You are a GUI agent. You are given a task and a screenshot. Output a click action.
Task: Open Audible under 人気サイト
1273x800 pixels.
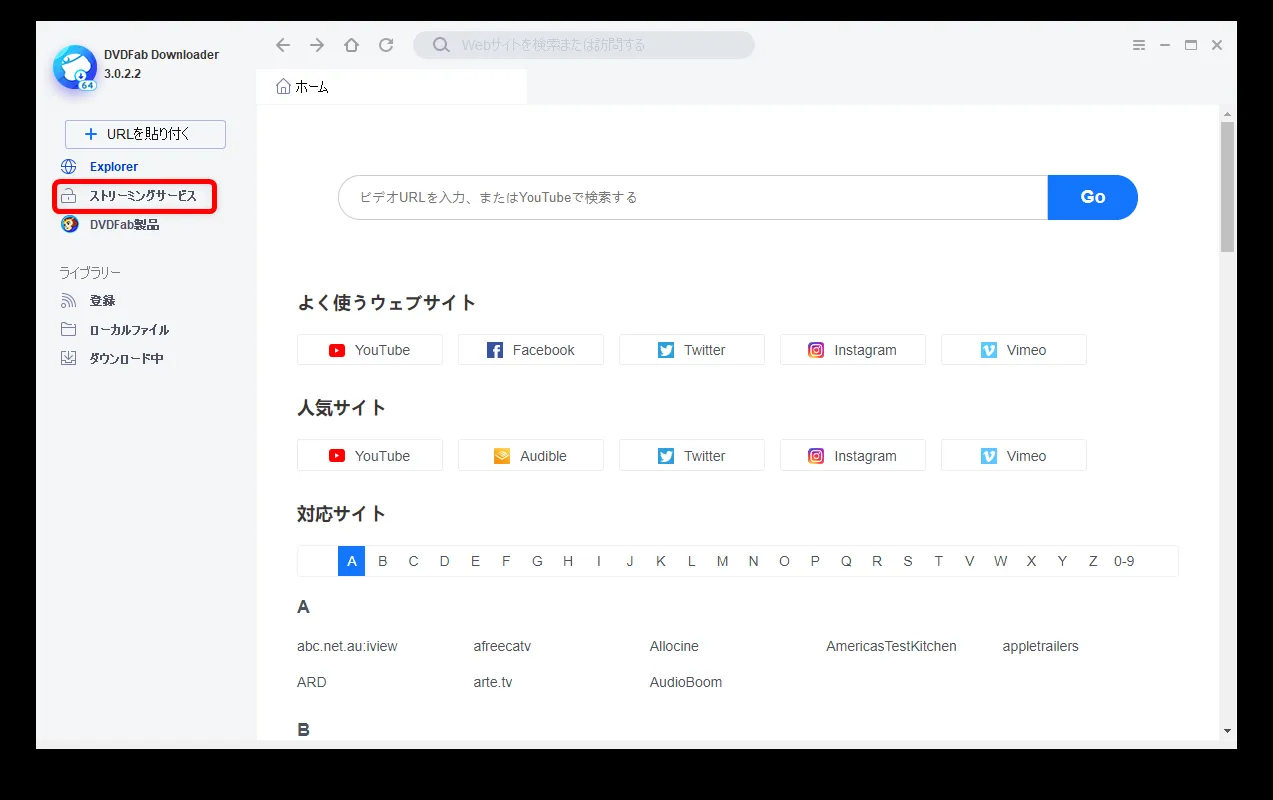pos(531,456)
